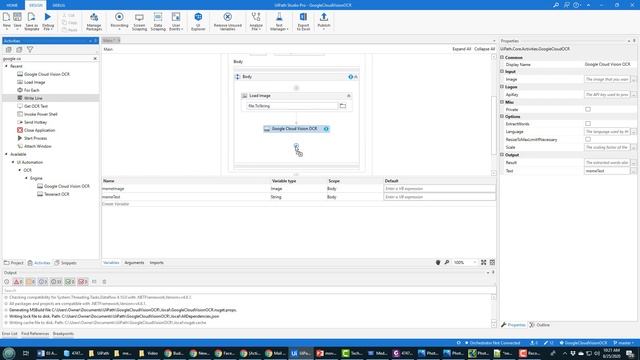This screenshot has height=360, width=640.
Task: Switch to the Snippets panel tab
Action: point(66,263)
